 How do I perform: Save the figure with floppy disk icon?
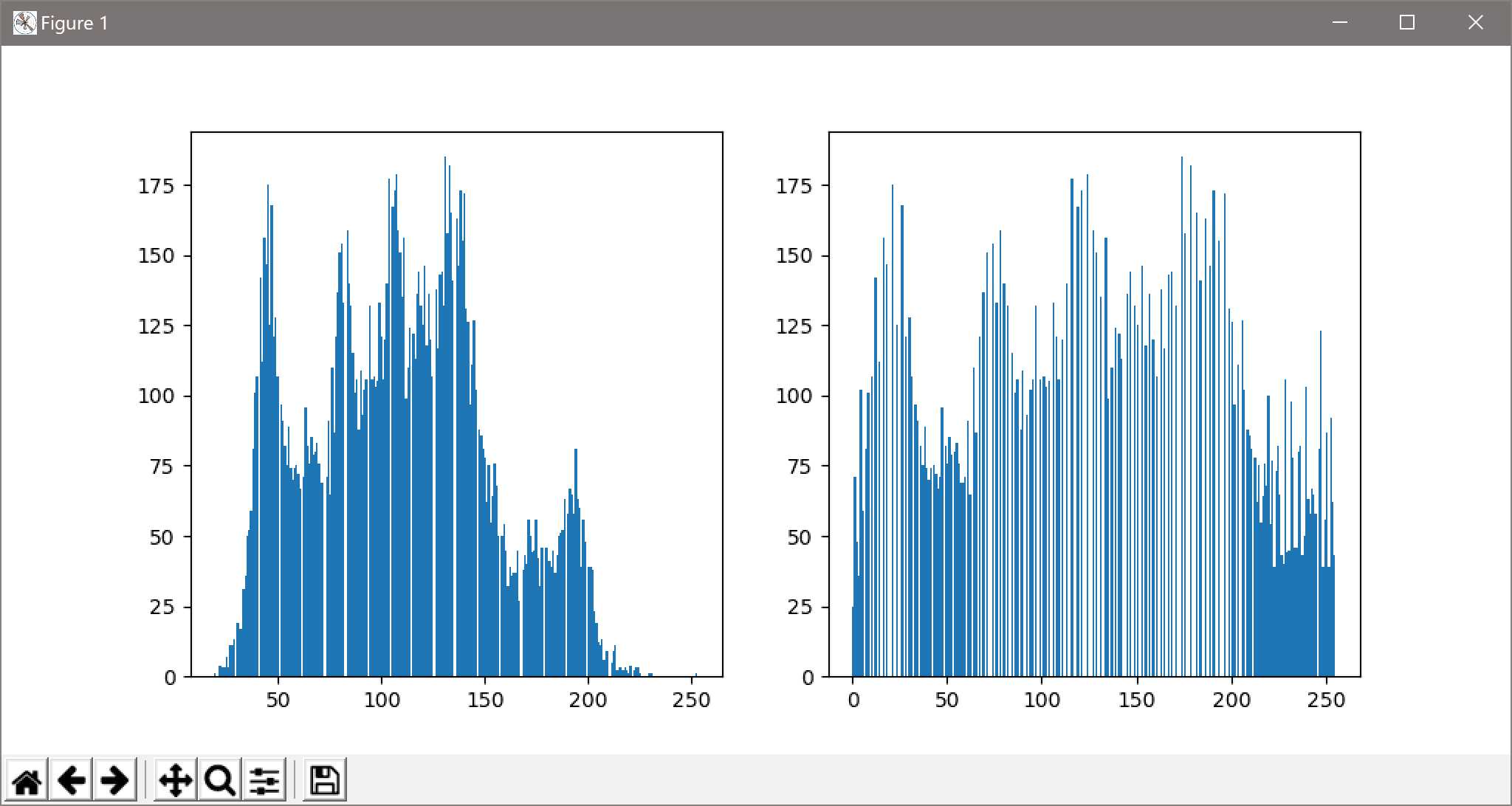(324, 780)
